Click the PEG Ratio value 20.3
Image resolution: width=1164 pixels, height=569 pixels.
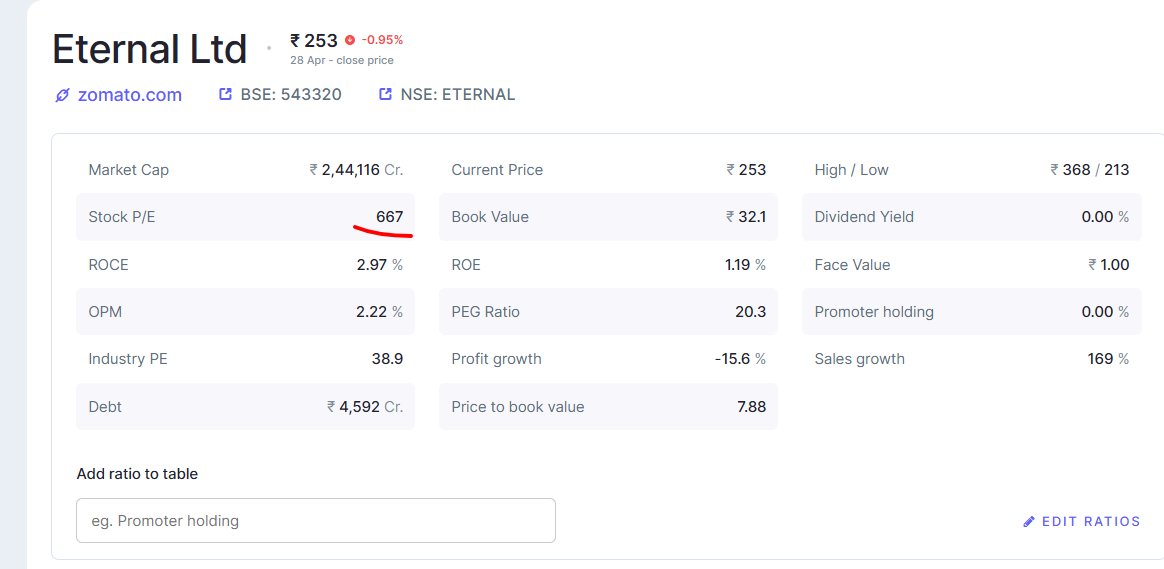[x=751, y=312]
